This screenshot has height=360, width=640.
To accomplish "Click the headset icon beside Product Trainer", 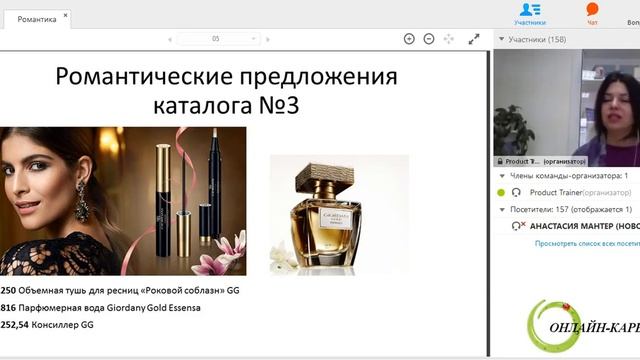I will coord(516,192).
